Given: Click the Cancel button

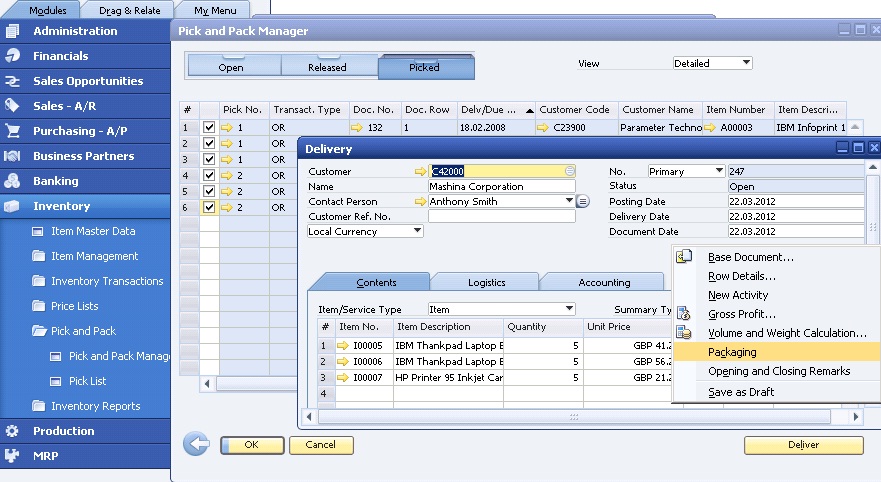Looking at the screenshot, I should tap(321, 445).
